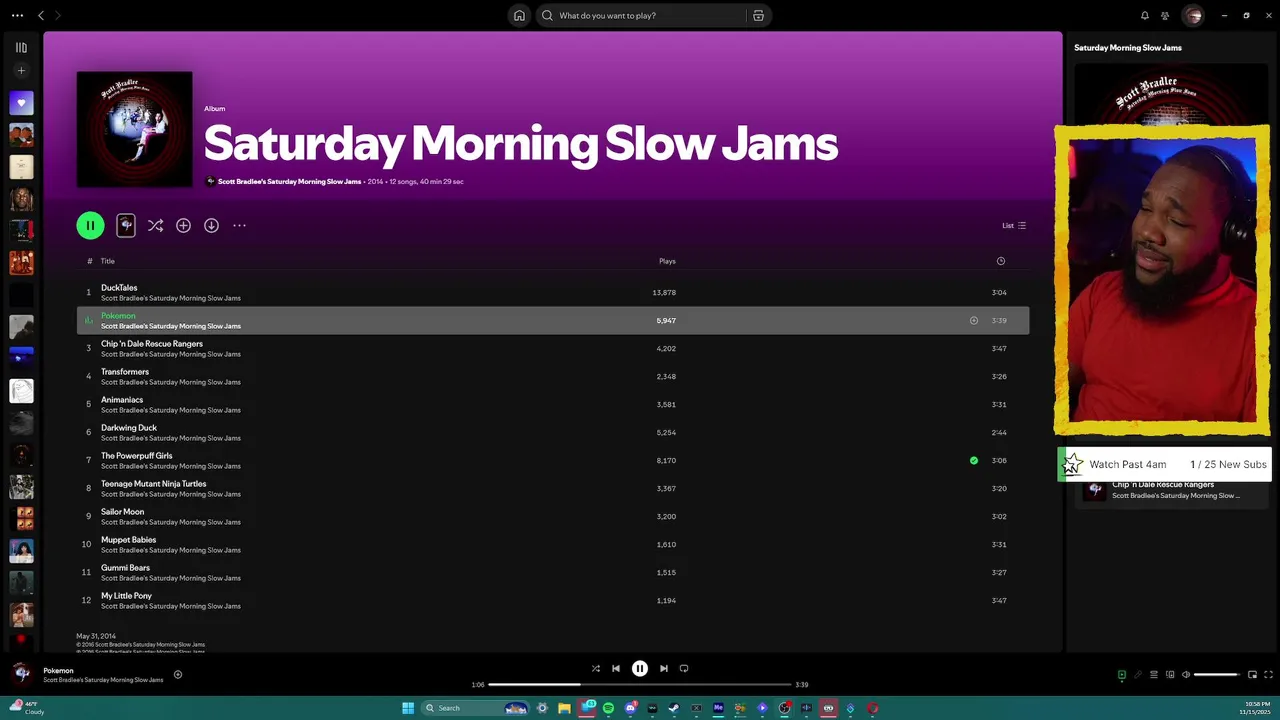Go to Spotify Home
The image size is (1280, 720).
click(x=519, y=15)
